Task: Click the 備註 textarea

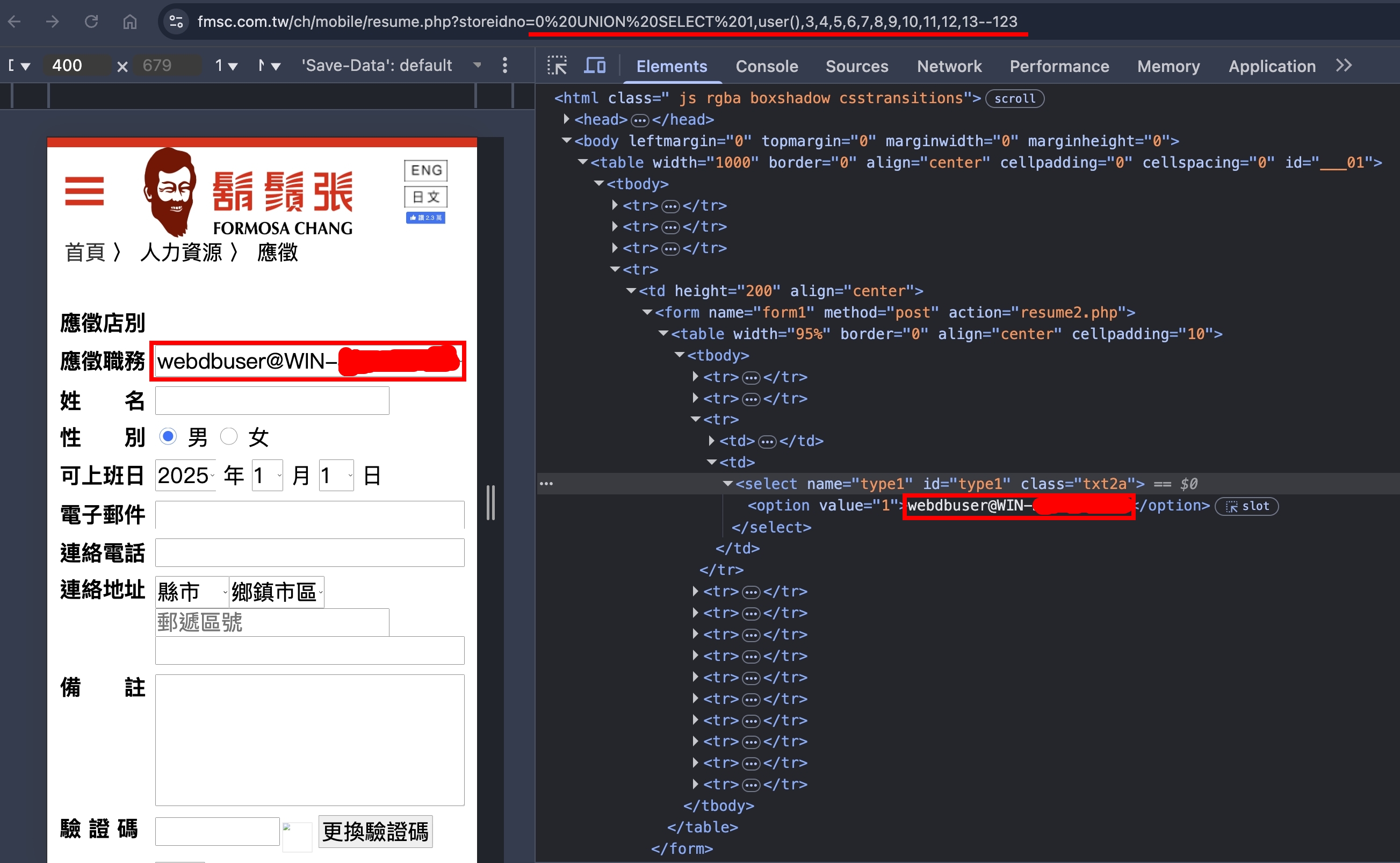Action: pos(310,740)
